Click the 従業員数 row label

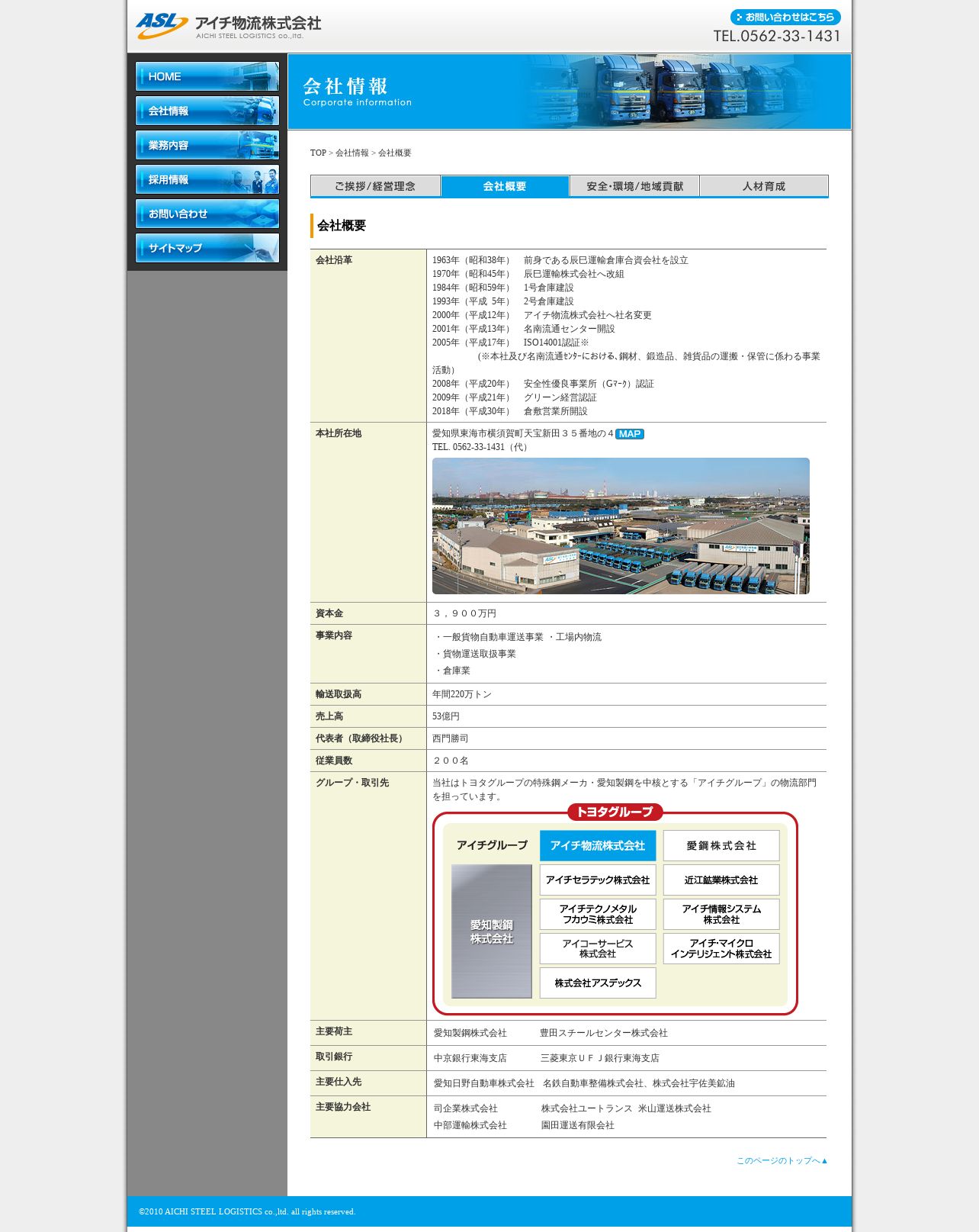pyautogui.click(x=334, y=761)
